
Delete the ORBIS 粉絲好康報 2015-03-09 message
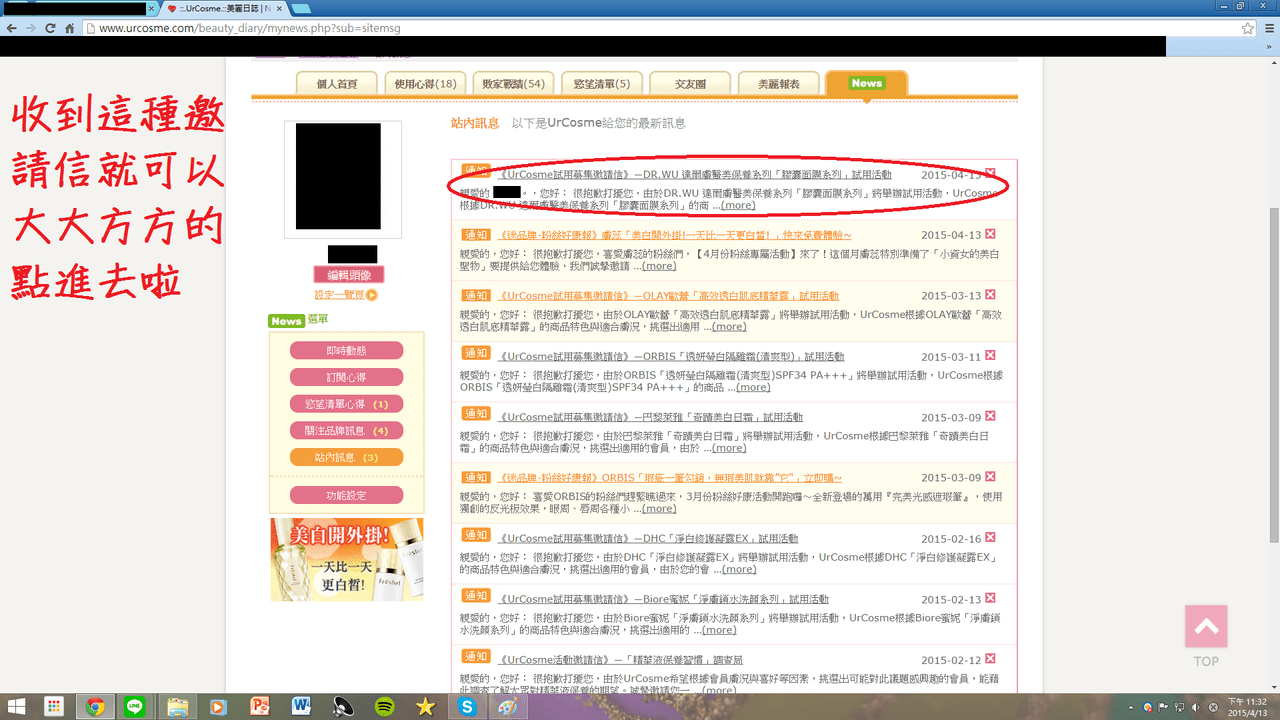(x=990, y=477)
